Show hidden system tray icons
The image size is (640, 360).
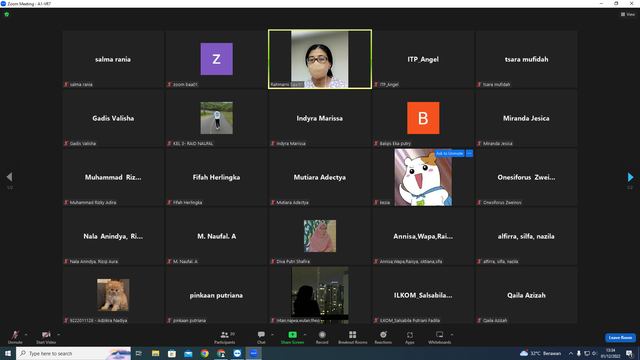(x=571, y=353)
